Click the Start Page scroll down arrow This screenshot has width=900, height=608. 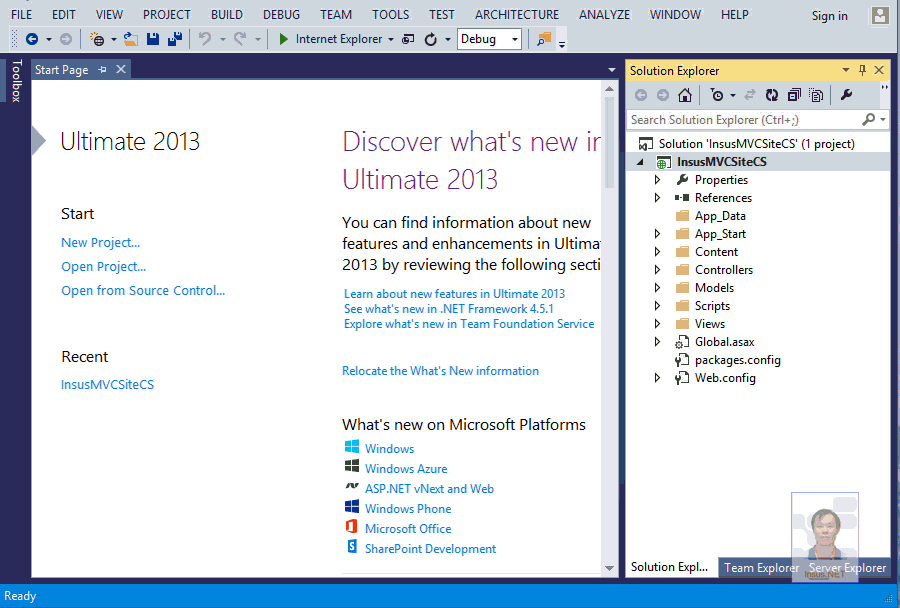[609, 568]
